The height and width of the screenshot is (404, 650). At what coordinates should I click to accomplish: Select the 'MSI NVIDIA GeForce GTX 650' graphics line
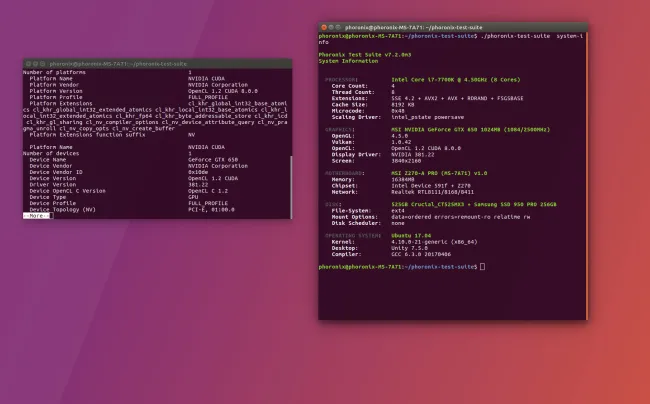coord(471,129)
